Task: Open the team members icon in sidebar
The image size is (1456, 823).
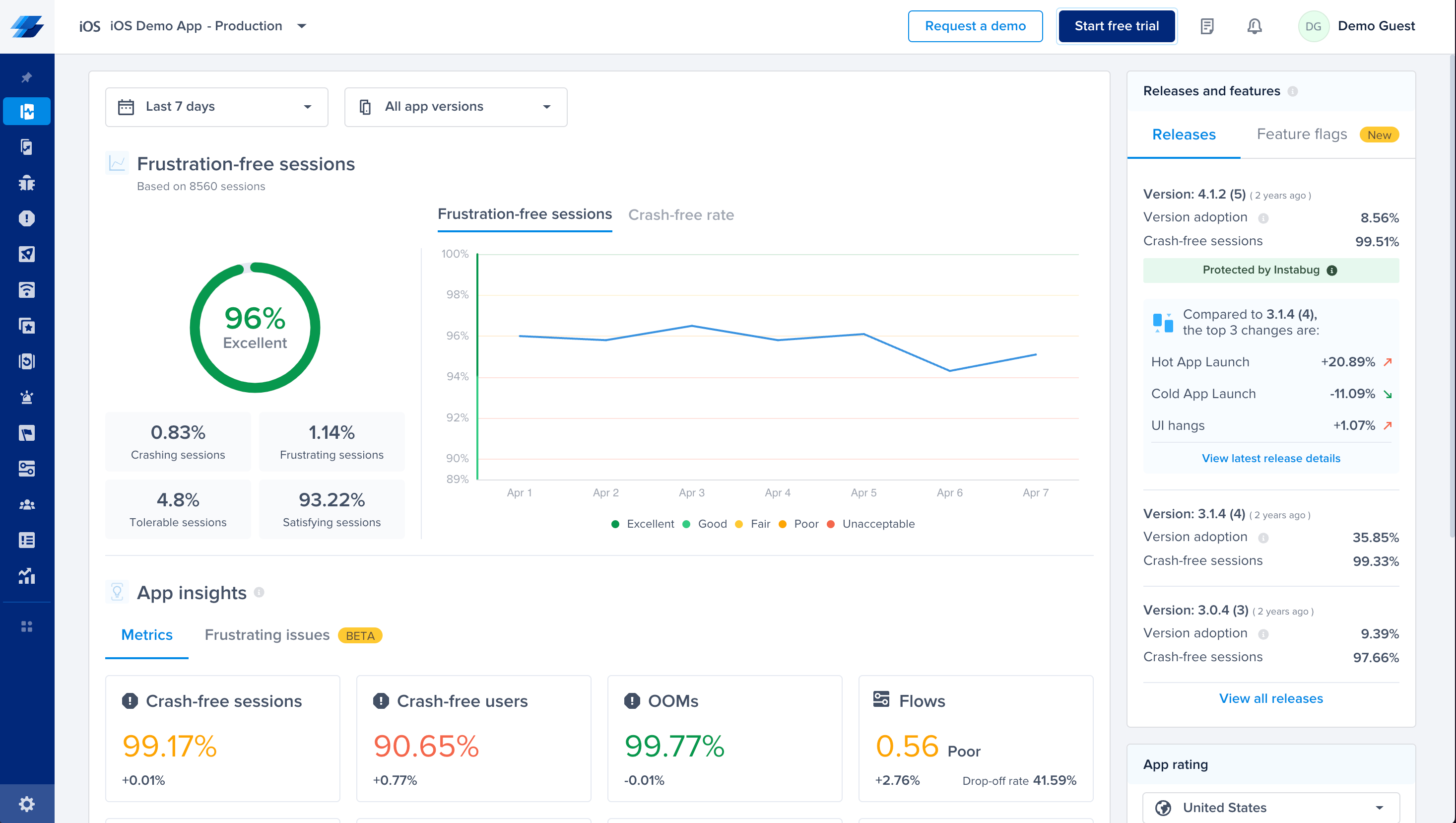Action: pyautogui.click(x=27, y=505)
